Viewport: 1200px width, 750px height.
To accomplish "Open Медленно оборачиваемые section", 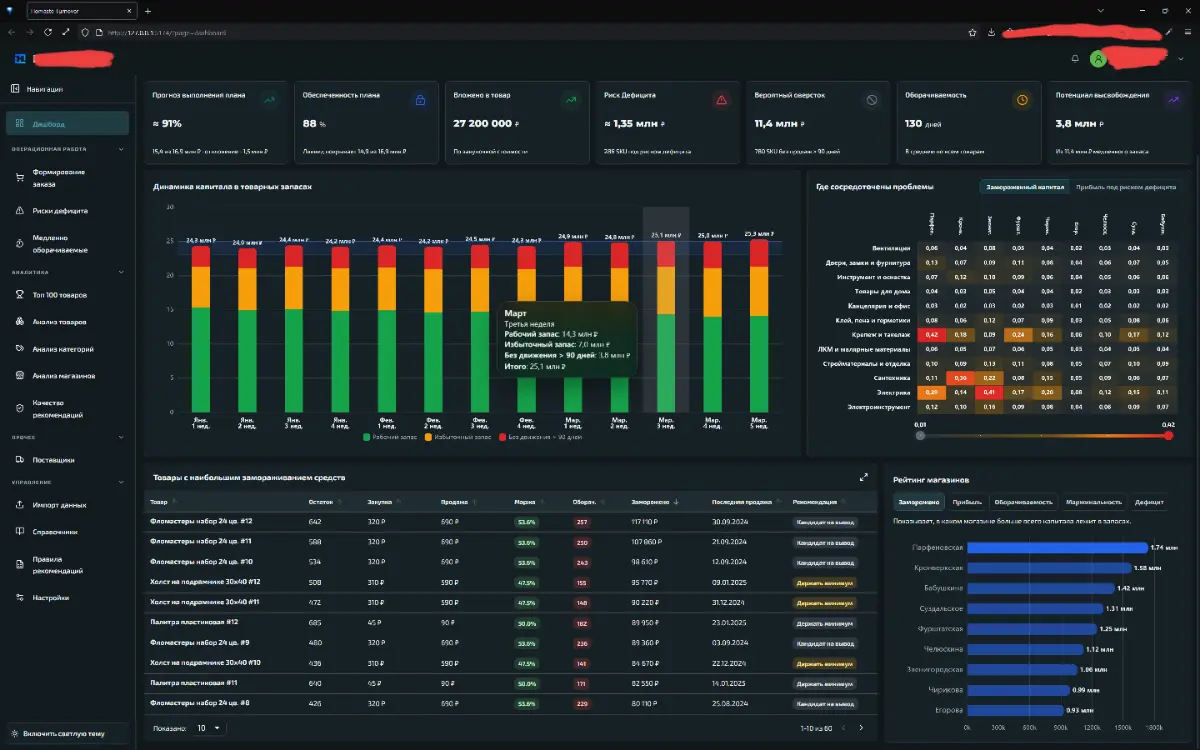I will 67,244.
